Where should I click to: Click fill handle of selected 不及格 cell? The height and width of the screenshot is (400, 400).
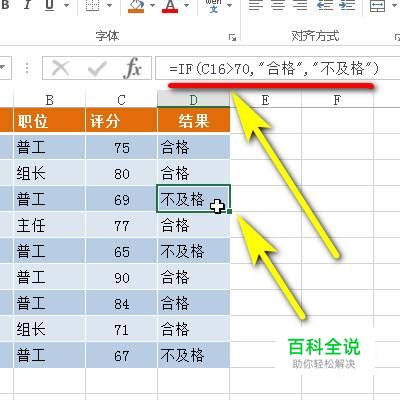click(229, 211)
